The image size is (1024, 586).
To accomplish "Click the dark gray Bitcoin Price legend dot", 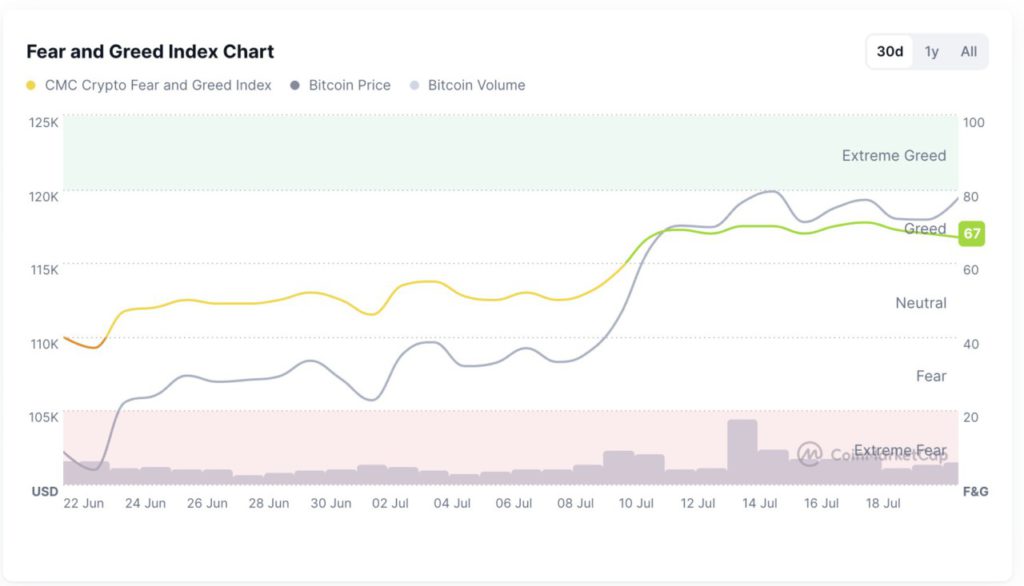I will coord(296,85).
